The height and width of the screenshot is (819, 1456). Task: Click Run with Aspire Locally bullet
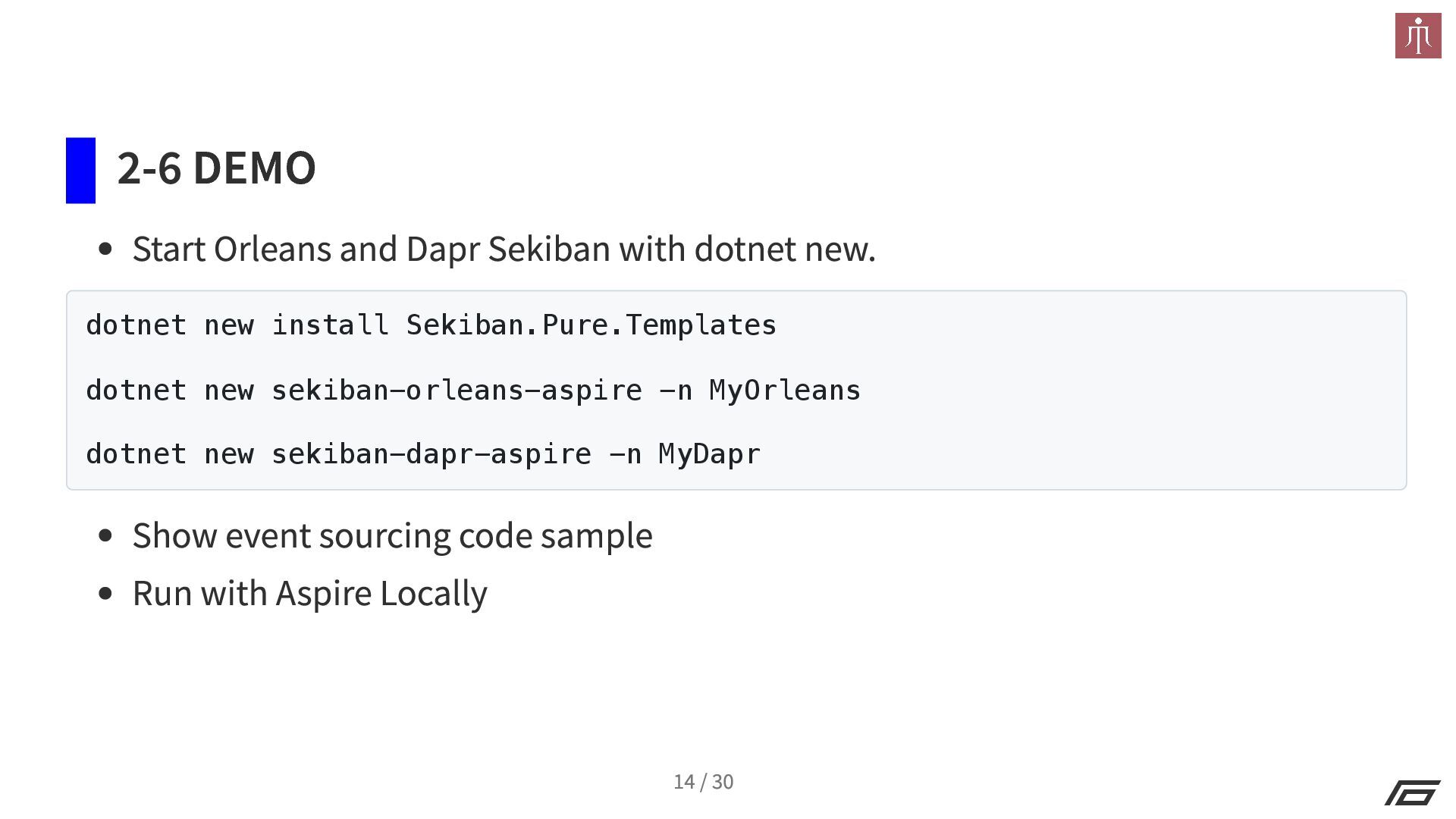(x=309, y=593)
